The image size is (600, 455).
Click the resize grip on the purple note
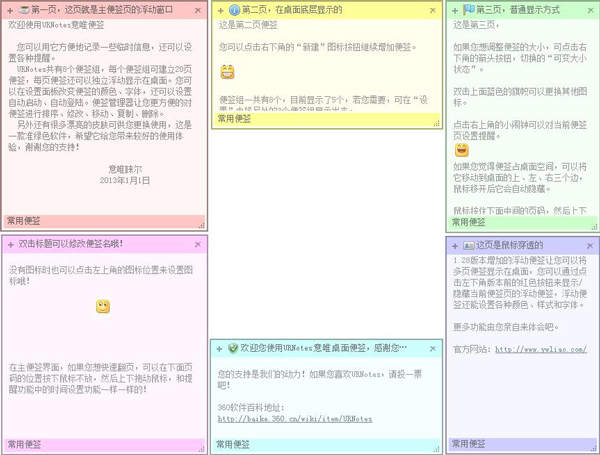[594, 448]
